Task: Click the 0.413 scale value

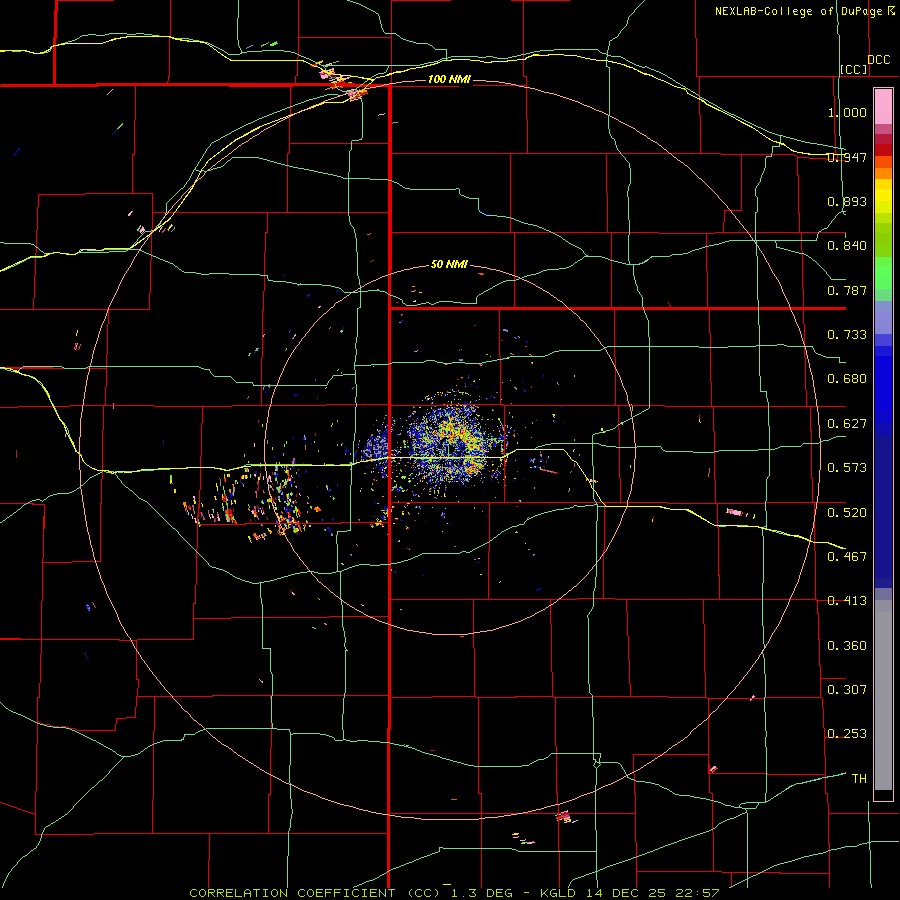Action: pyautogui.click(x=847, y=601)
